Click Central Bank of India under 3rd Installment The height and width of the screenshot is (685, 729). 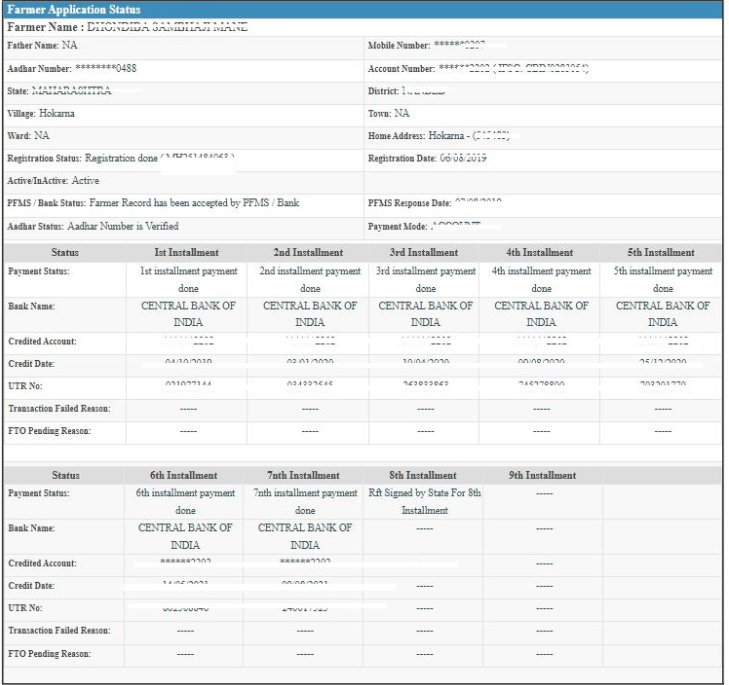(425, 314)
